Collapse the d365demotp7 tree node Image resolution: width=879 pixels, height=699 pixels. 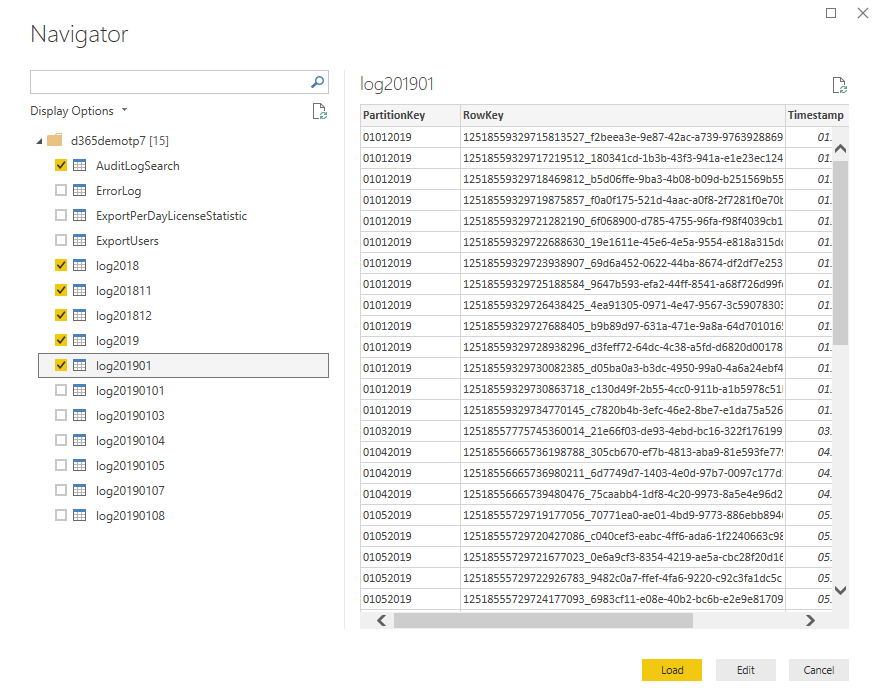[38, 141]
